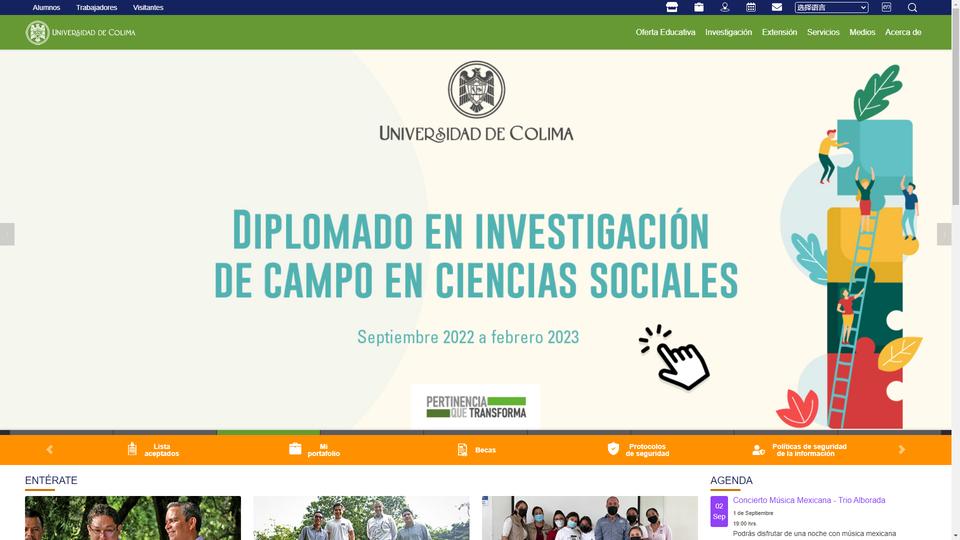The image size is (960, 540).
Task: Open the Visitantes tab
Action: pyautogui.click(x=148, y=7)
